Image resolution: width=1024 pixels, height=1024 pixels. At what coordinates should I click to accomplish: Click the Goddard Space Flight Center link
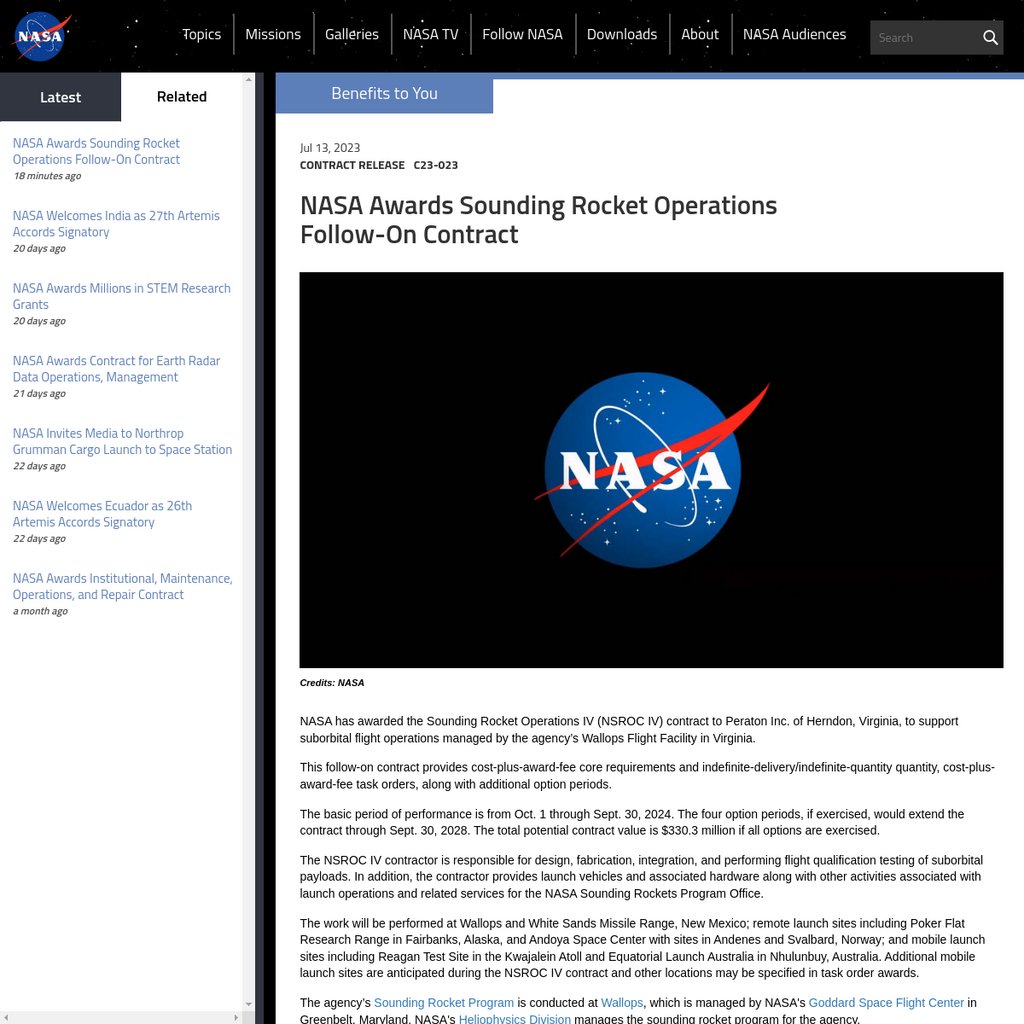point(886,1002)
